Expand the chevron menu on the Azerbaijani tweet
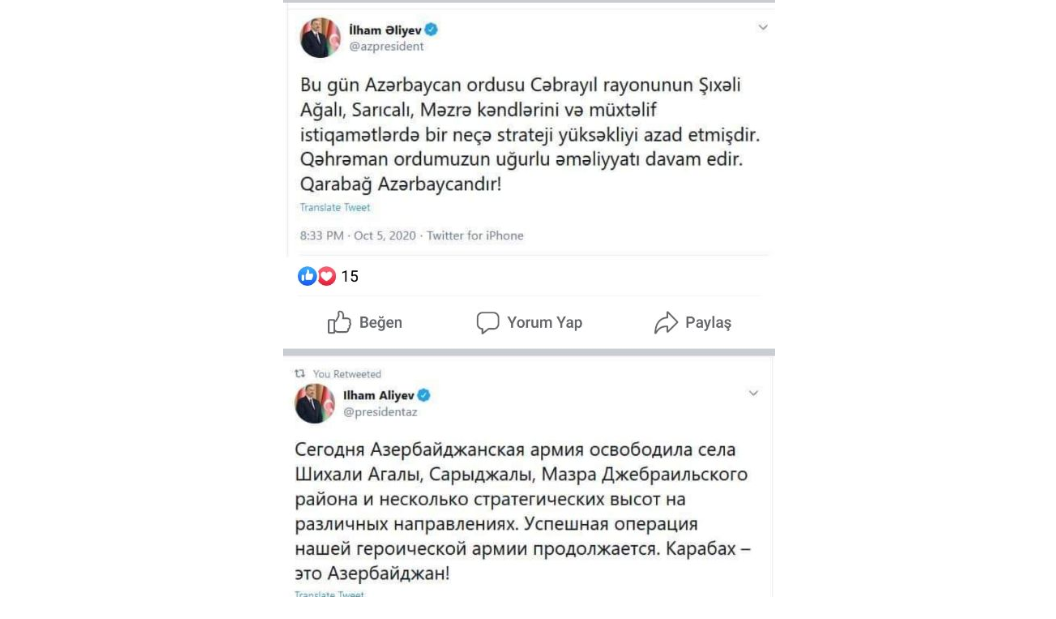This screenshot has height=619, width=1056. [x=763, y=28]
